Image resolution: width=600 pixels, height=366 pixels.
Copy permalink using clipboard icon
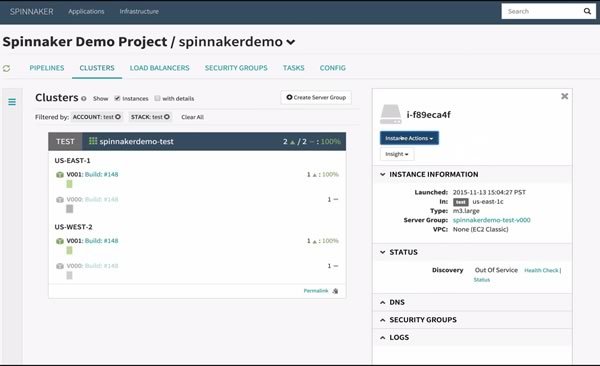click(x=335, y=291)
